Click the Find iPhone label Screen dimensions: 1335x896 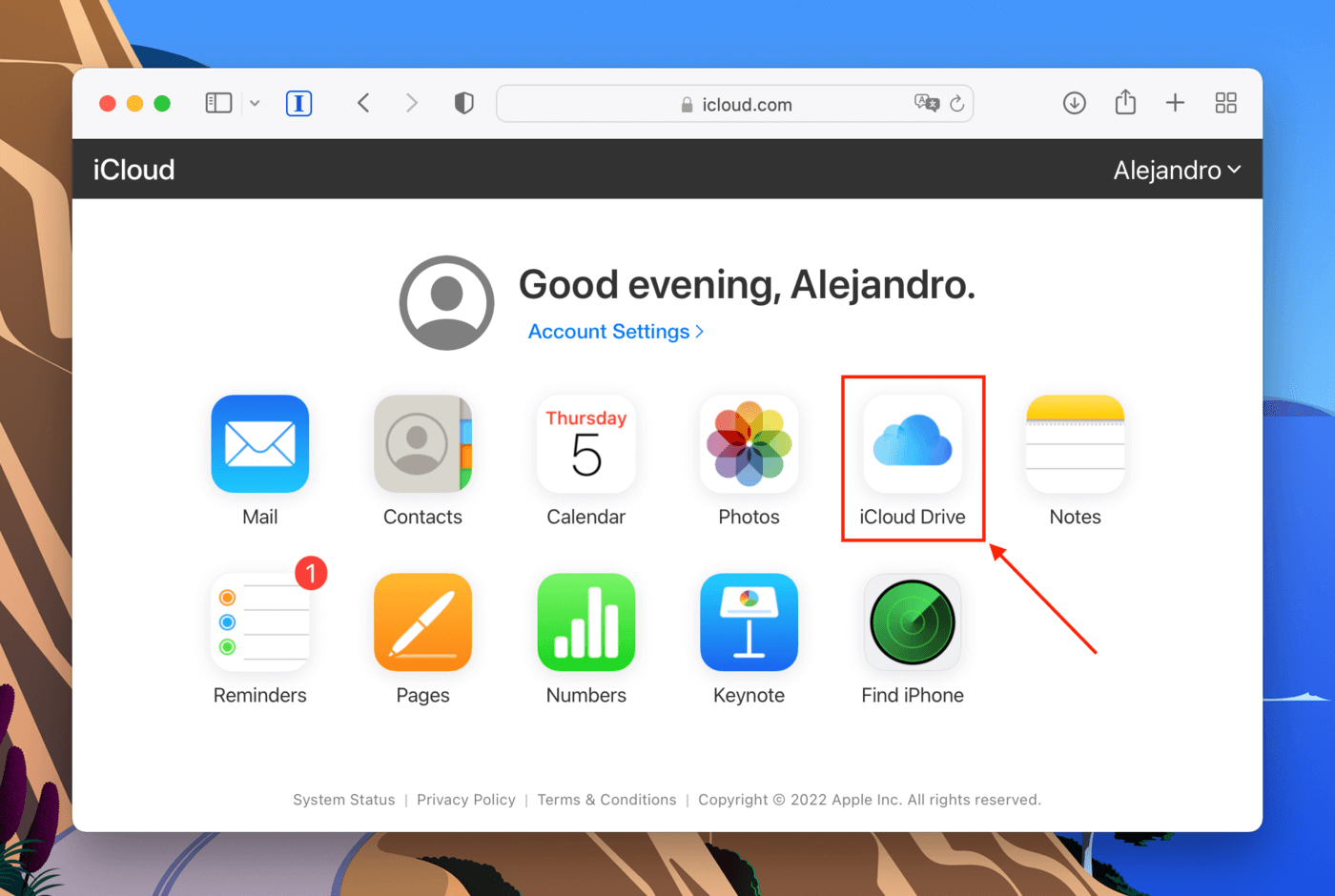(913, 695)
